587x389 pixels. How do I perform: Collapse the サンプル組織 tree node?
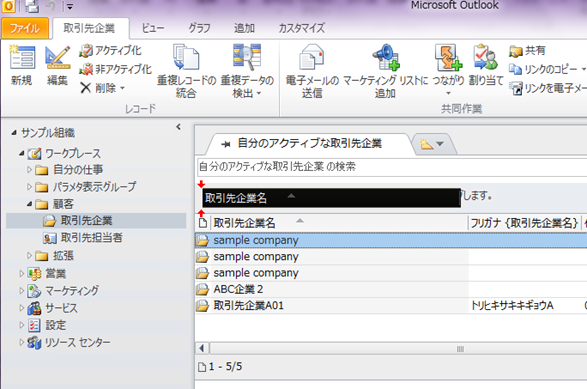pyautogui.click(x=14, y=132)
